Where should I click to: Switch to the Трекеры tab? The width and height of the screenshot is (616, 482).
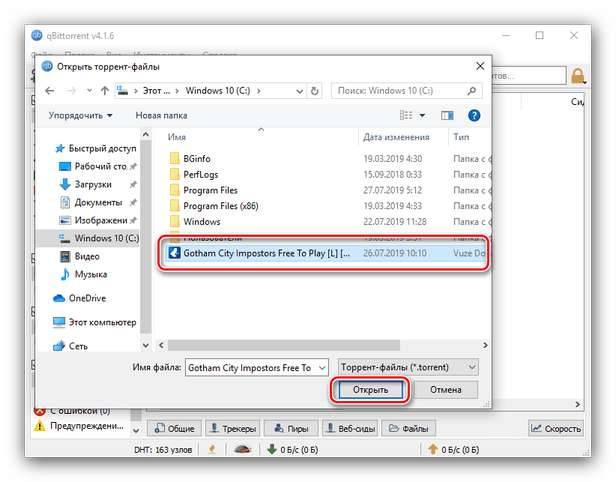pyautogui.click(x=237, y=428)
